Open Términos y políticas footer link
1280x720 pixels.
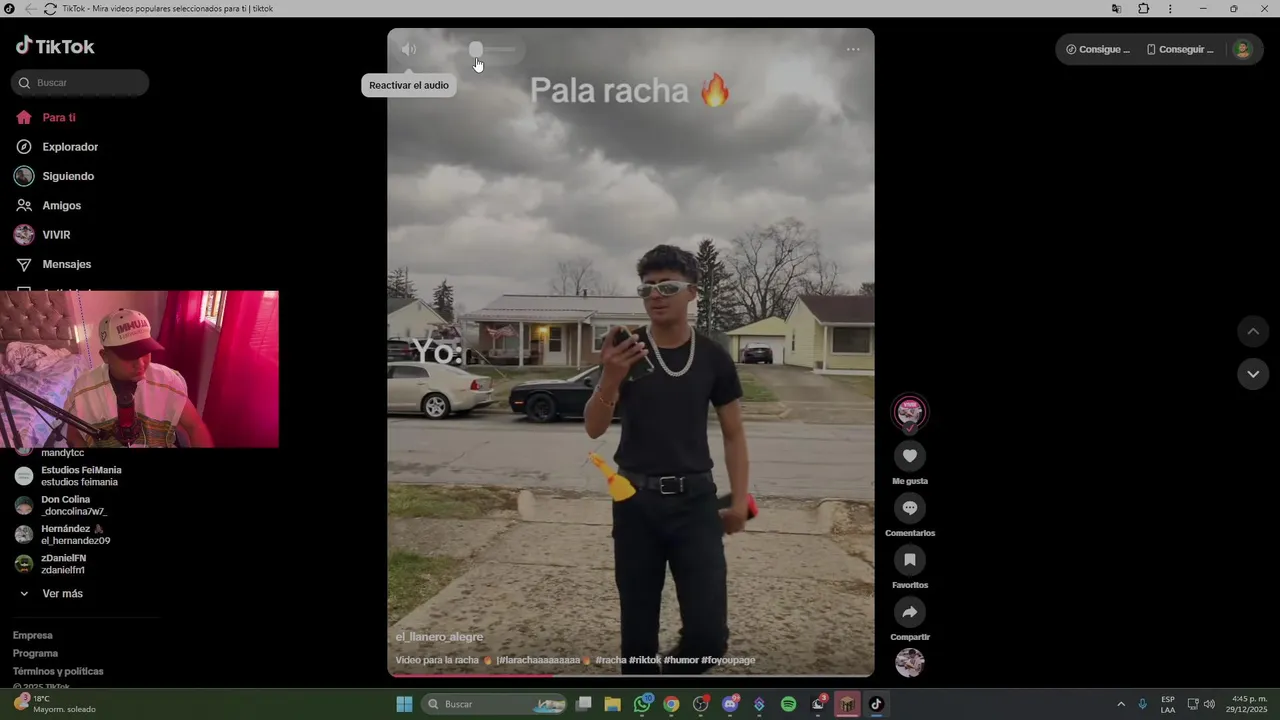[58, 671]
